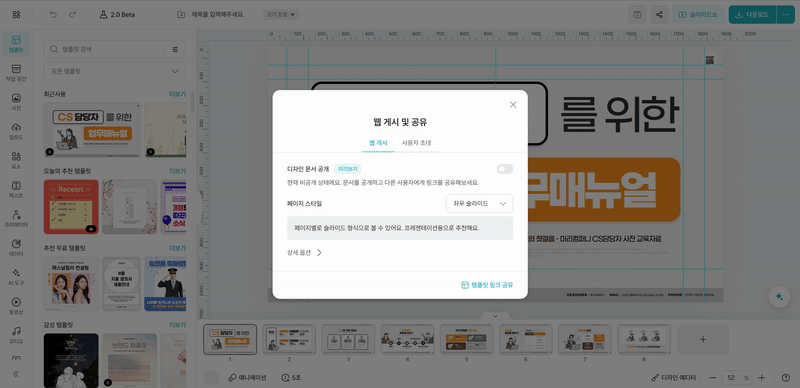
Task: Open the 요소 sidebar panel
Action: click(x=16, y=160)
